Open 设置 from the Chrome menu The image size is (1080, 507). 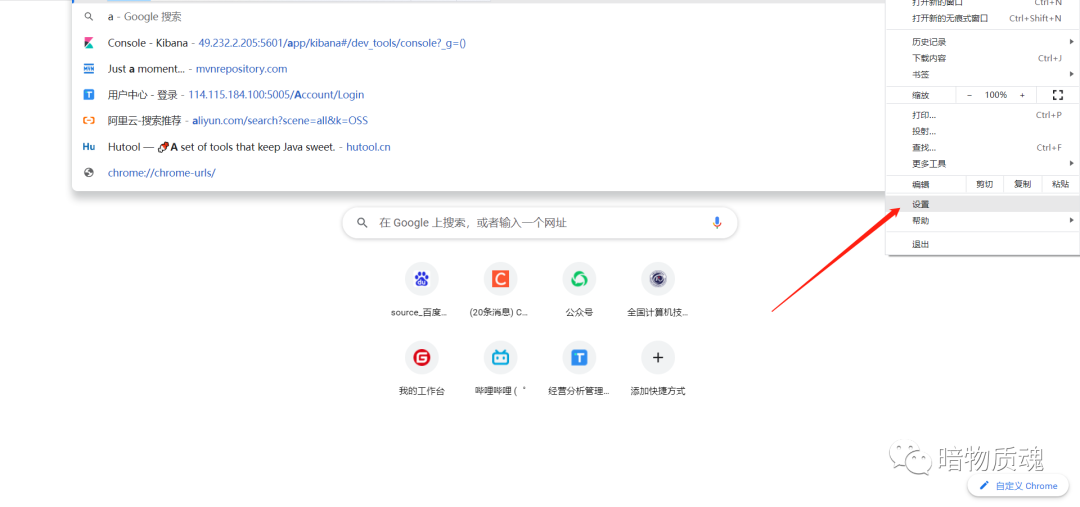[x=983, y=205]
